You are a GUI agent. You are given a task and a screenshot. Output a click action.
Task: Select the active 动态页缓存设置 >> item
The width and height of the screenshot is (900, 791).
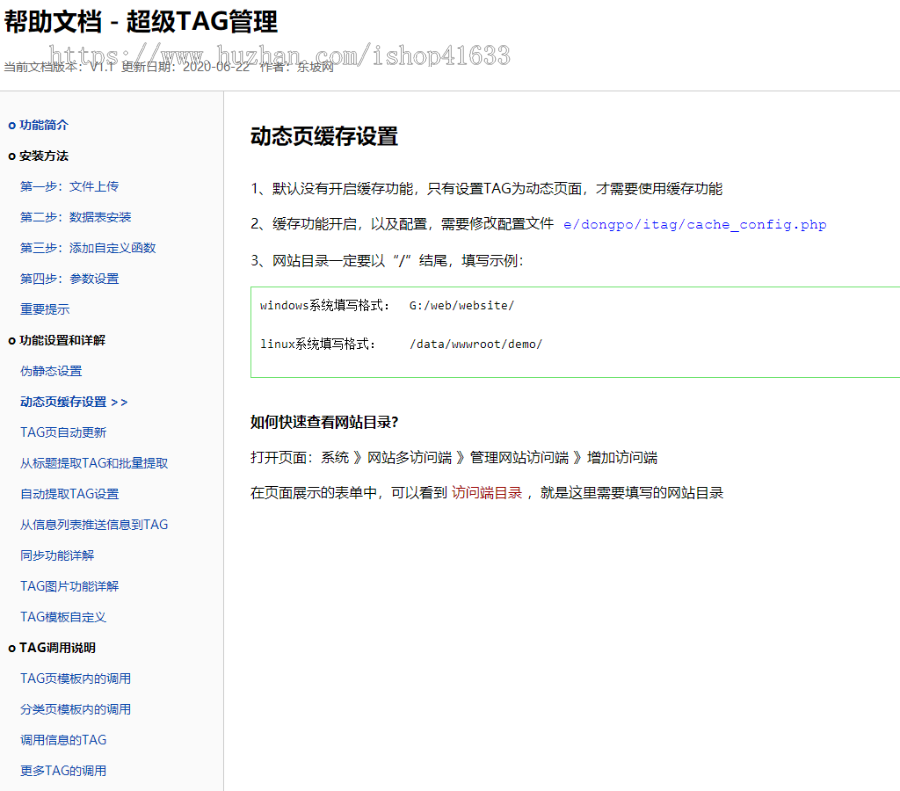(74, 402)
